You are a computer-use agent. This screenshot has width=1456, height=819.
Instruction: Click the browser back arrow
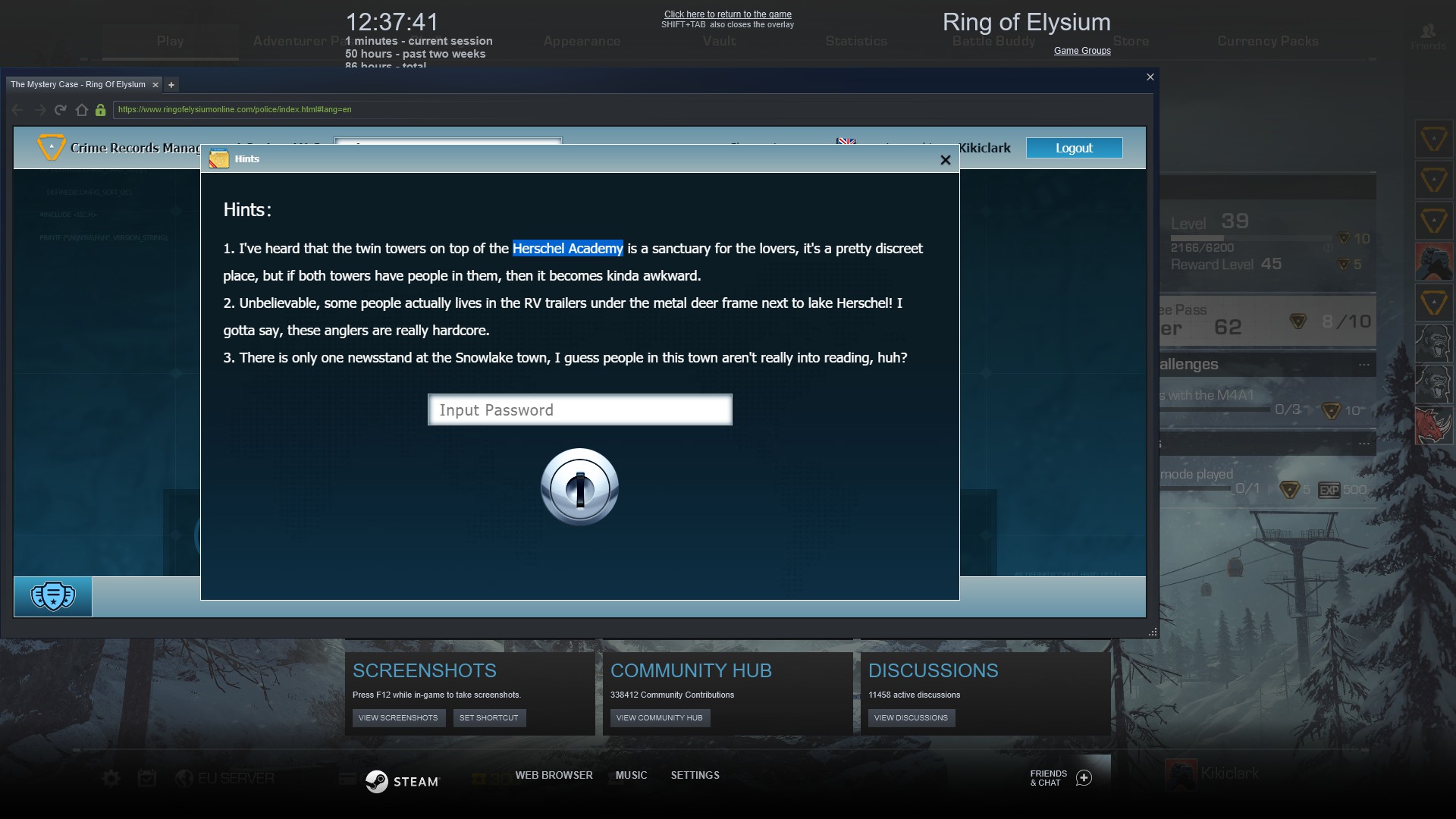[x=17, y=110]
